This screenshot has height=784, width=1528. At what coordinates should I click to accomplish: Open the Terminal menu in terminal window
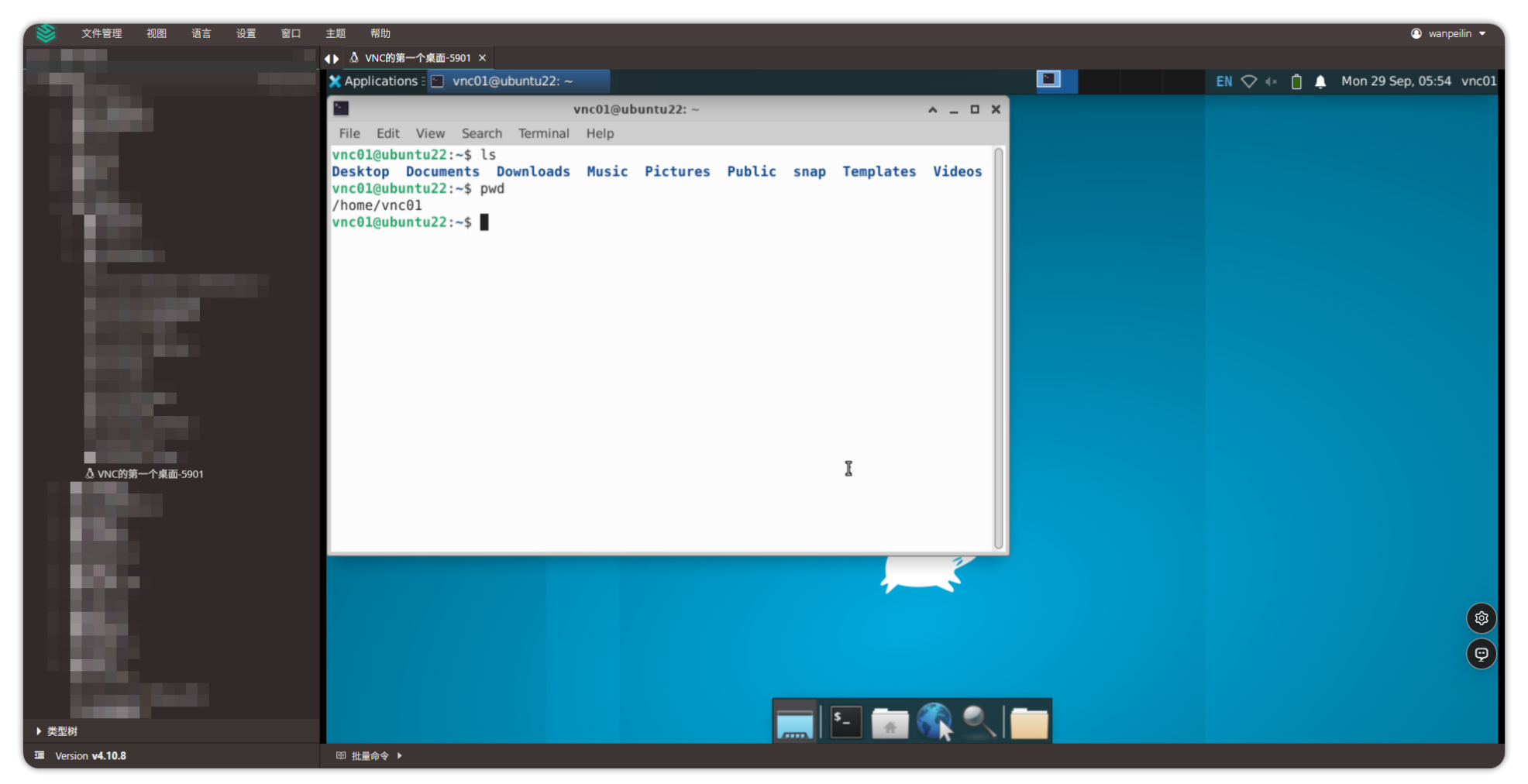[543, 133]
